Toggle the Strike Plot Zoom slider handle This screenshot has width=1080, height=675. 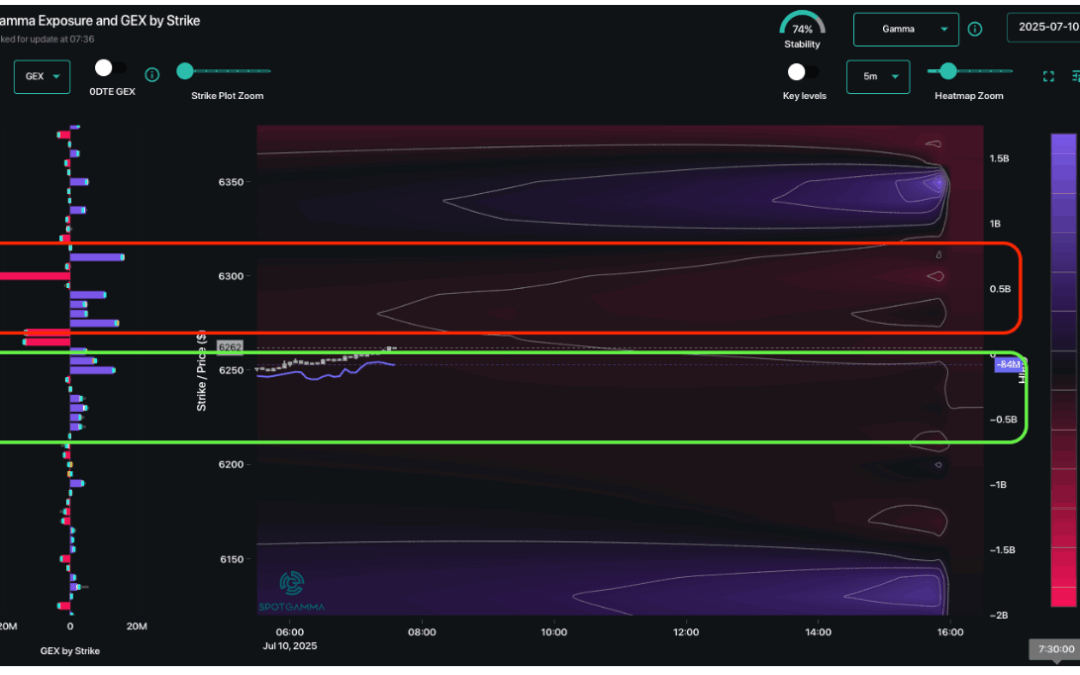[x=184, y=71]
